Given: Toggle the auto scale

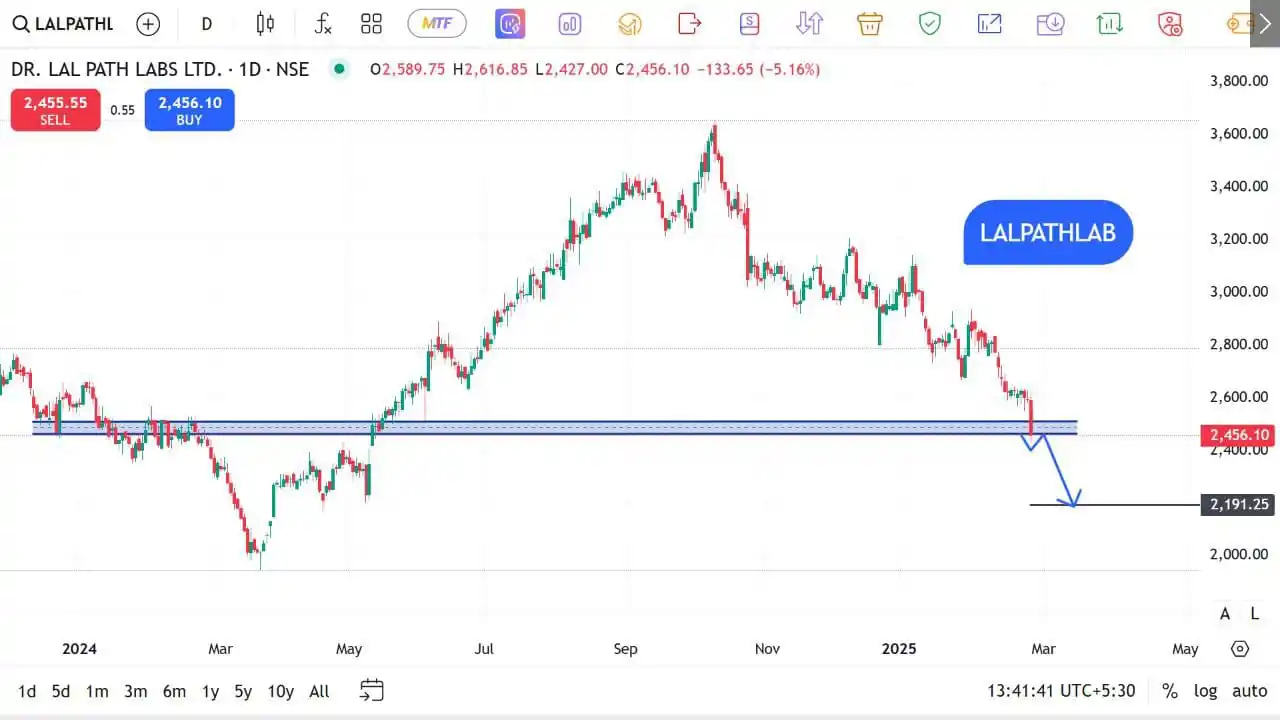Looking at the screenshot, I should click(x=1249, y=691).
